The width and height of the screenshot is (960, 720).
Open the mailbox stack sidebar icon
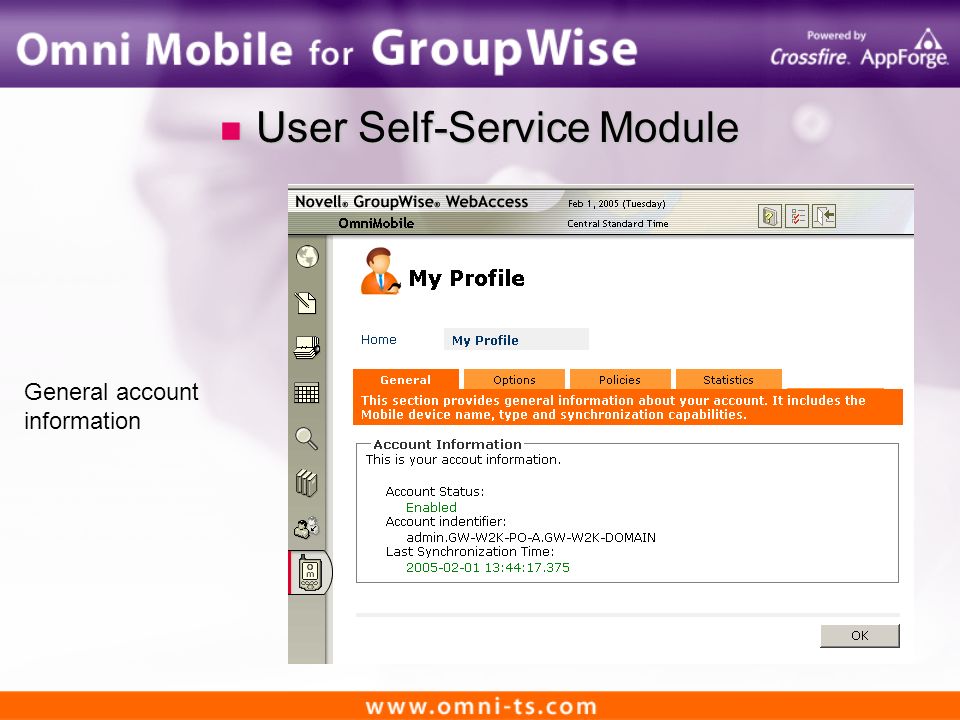307,347
